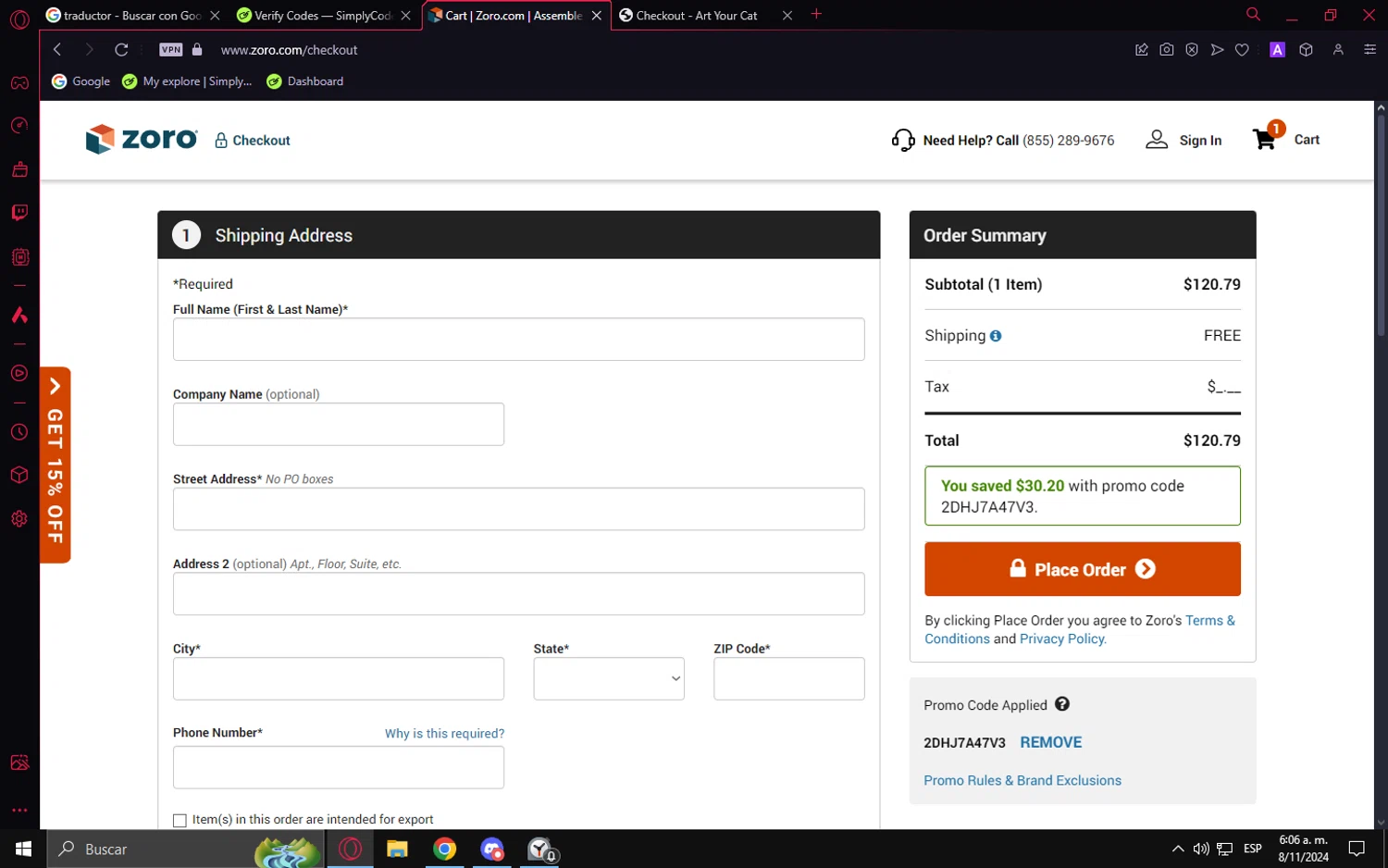Open File Explorer from the taskbar

tap(397, 849)
